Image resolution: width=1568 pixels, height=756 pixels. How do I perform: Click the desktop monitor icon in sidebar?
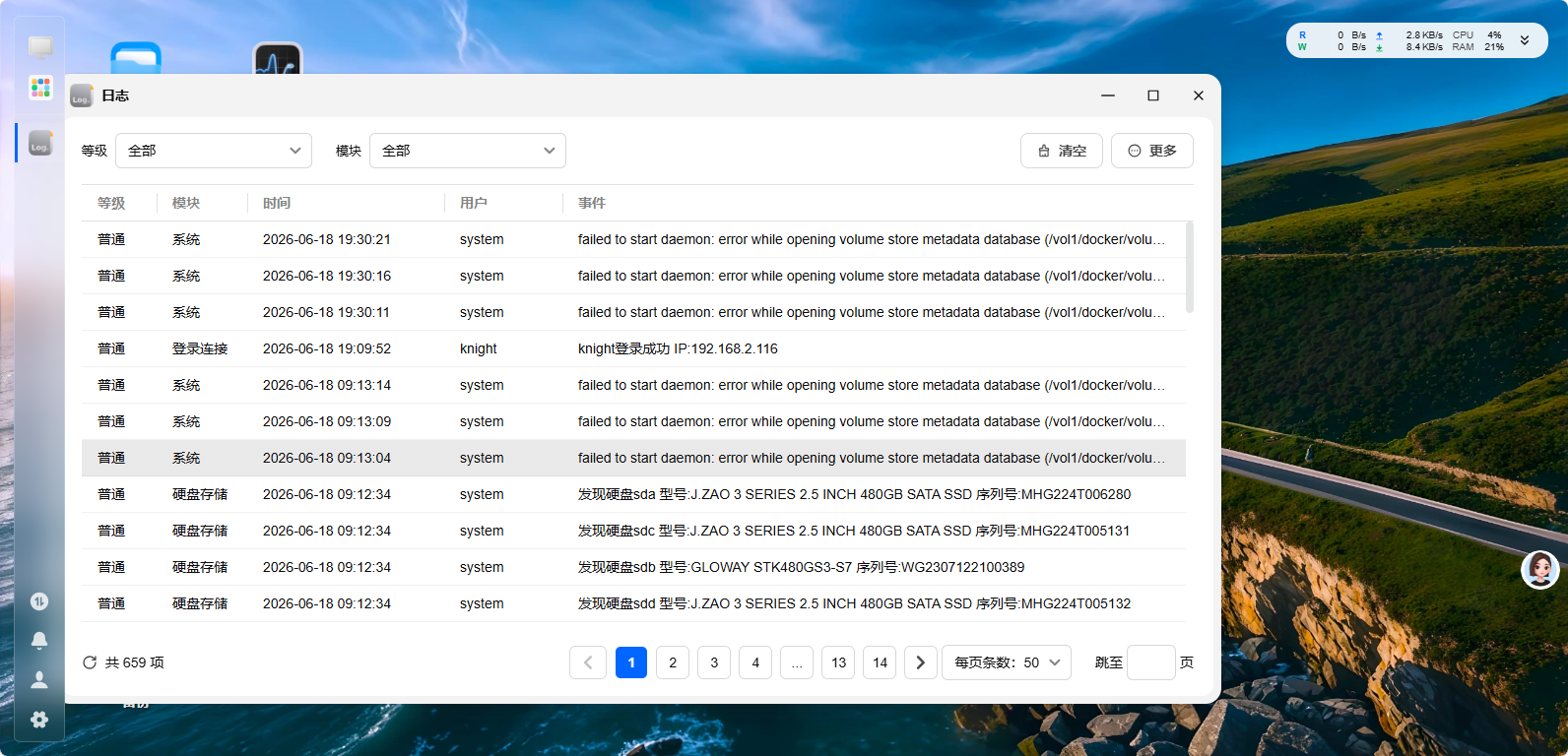pos(40,46)
